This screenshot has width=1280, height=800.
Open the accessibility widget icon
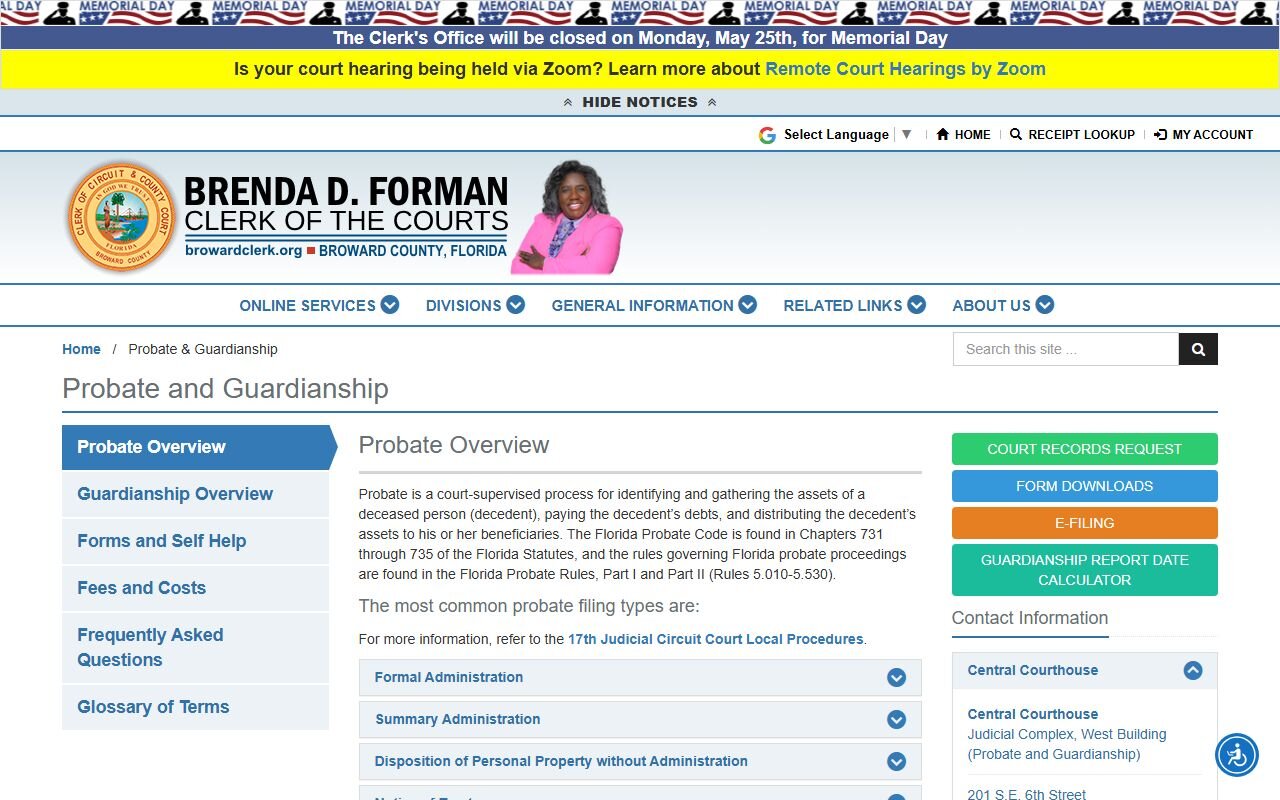click(1237, 755)
